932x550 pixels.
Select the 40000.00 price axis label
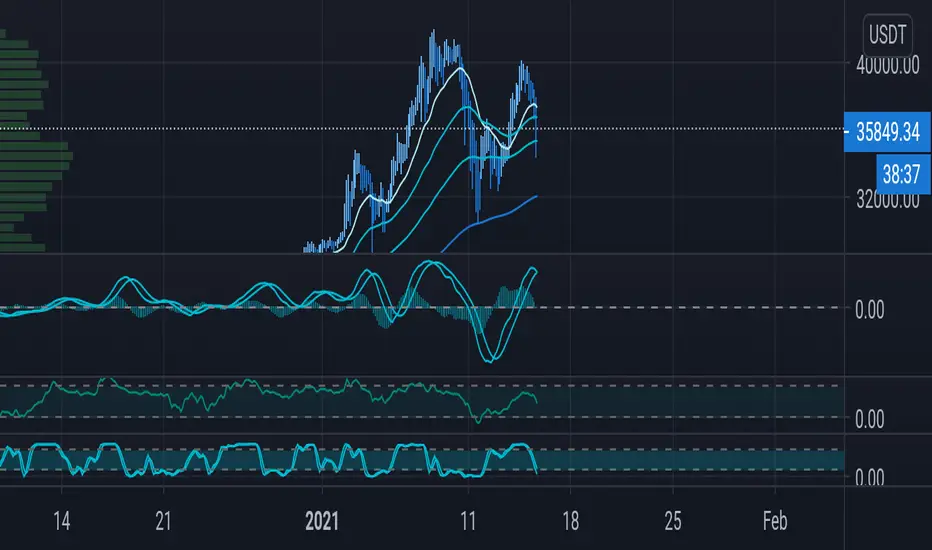[x=887, y=65]
